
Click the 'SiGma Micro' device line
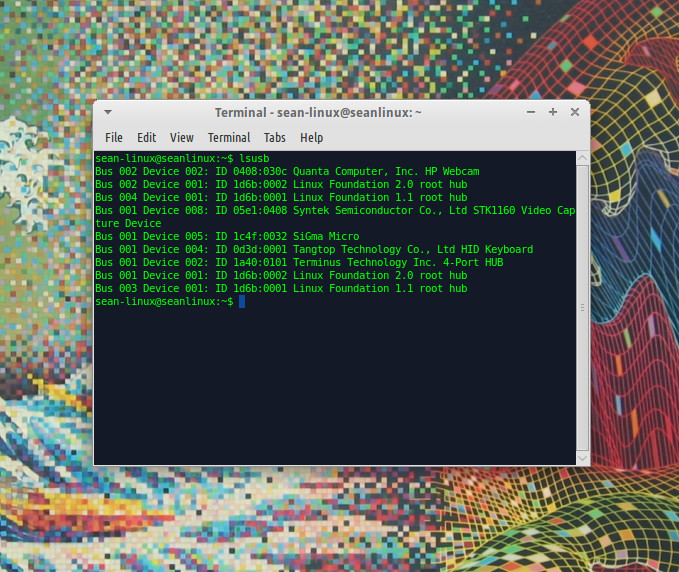coord(227,236)
